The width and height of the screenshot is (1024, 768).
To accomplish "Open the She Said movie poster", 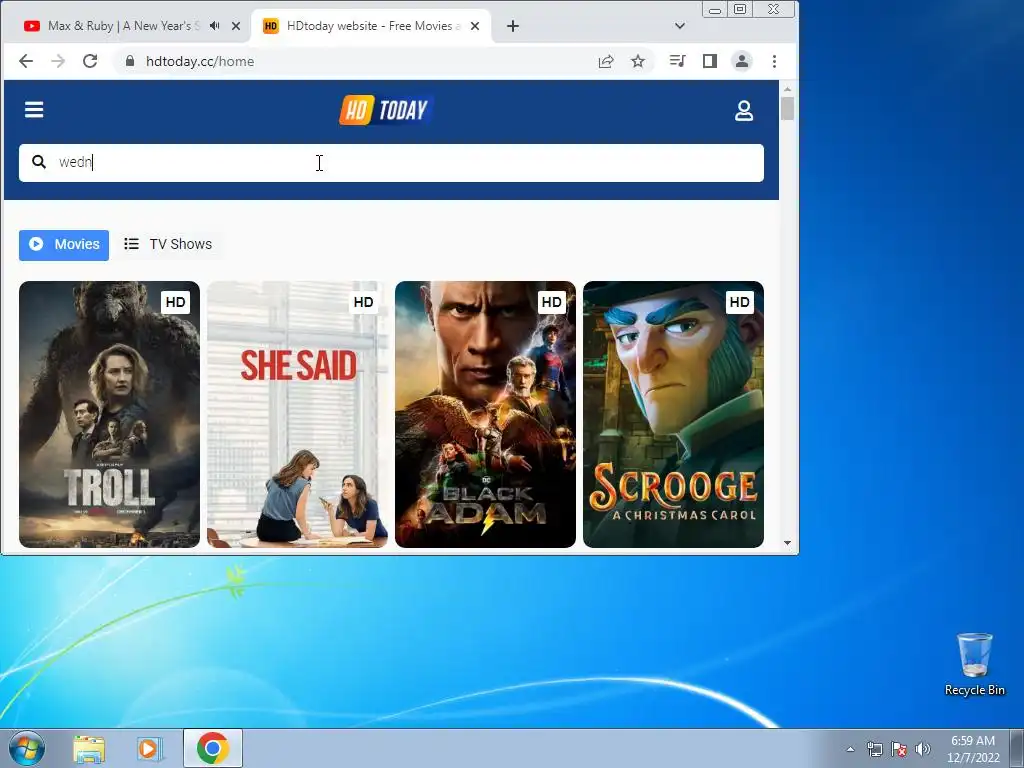I will click(x=297, y=414).
